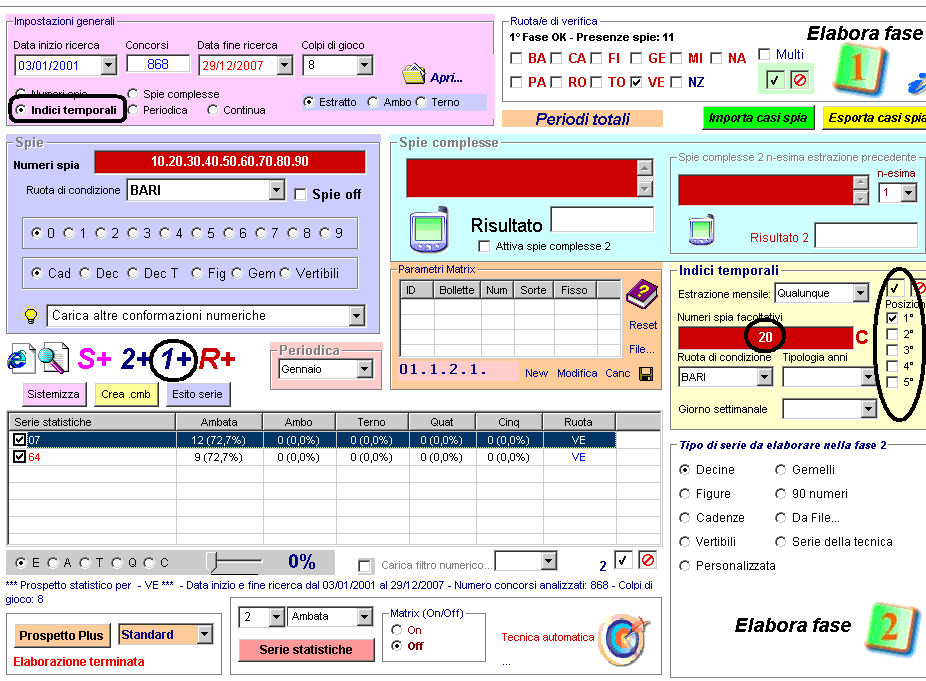Viewport: 926px width, 681px height.
Task: Click the R+ icon
Action: pos(217,359)
